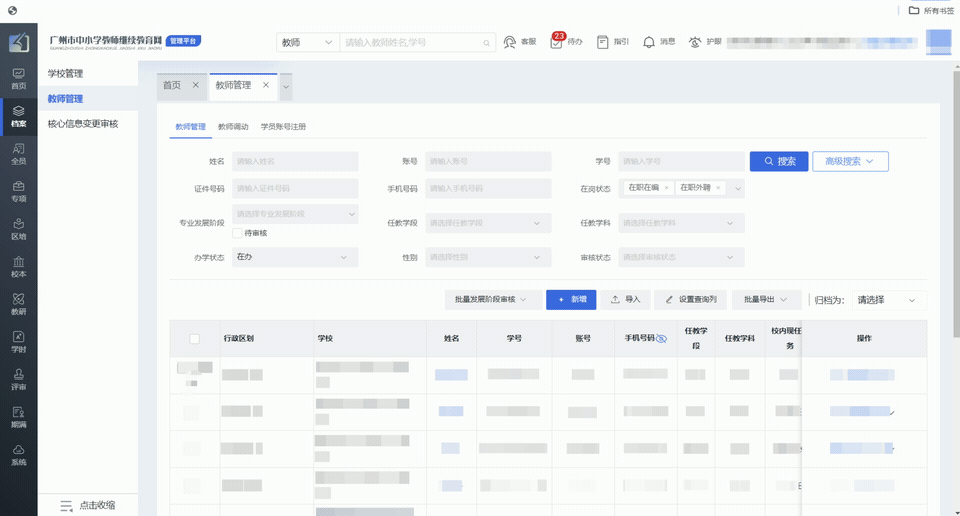Click the 新增 button
Viewport: 960px width, 516px height.
tap(571, 299)
